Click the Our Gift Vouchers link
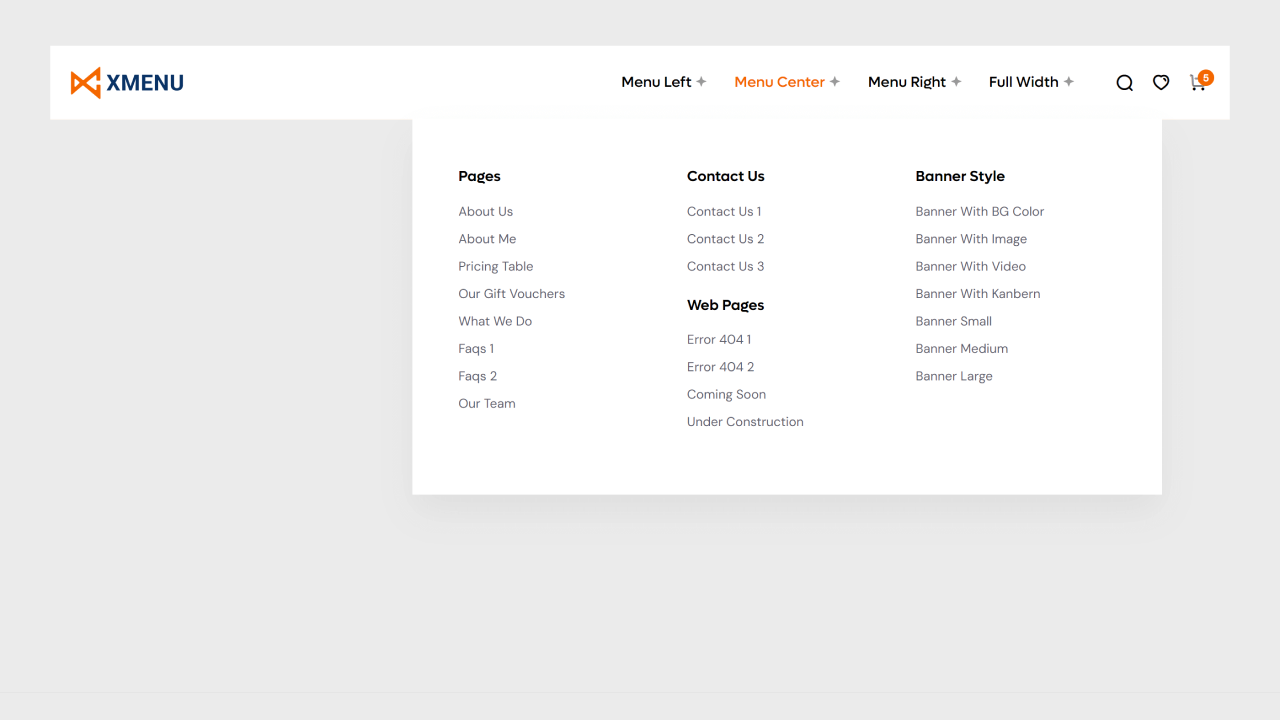The image size is (1280, 720). coord(511,293)
